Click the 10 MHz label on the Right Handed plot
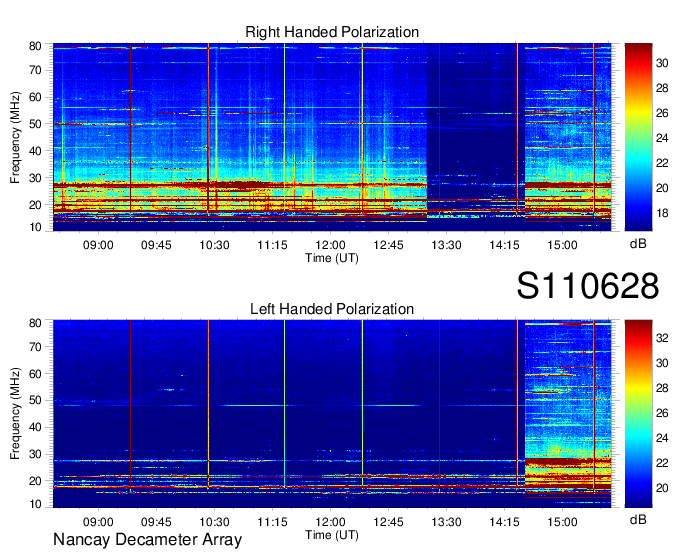The width and height of the screenshot is (680, 552). pos(35,227)
